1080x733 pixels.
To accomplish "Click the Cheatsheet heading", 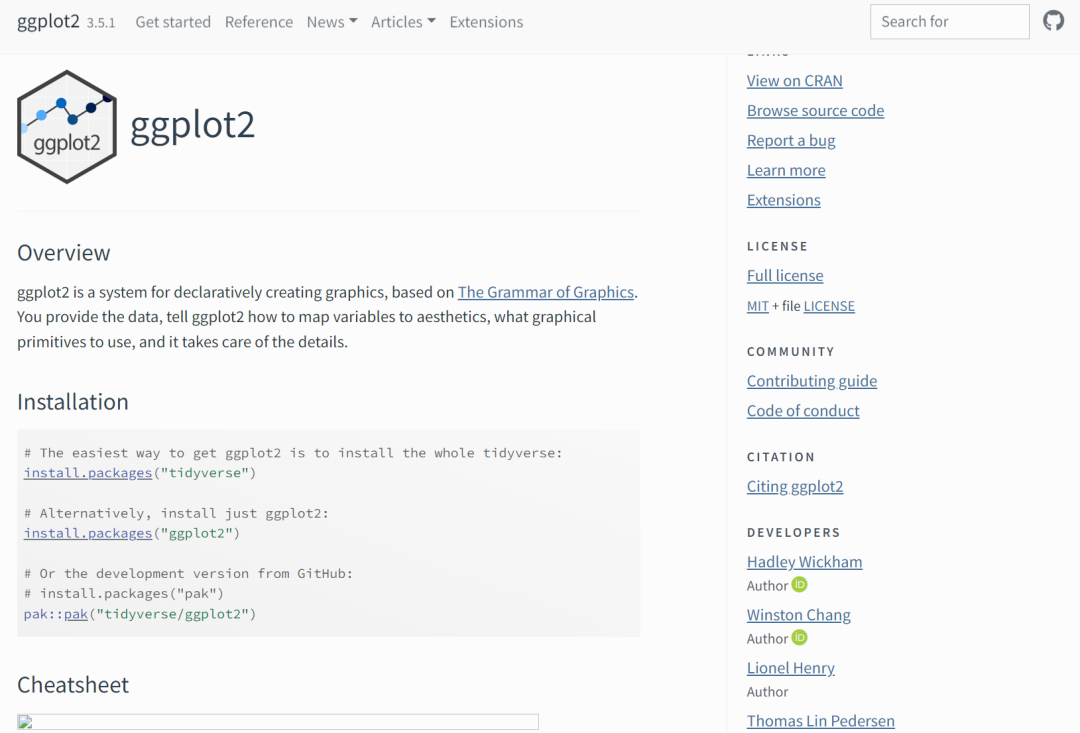I will (73, 685).
